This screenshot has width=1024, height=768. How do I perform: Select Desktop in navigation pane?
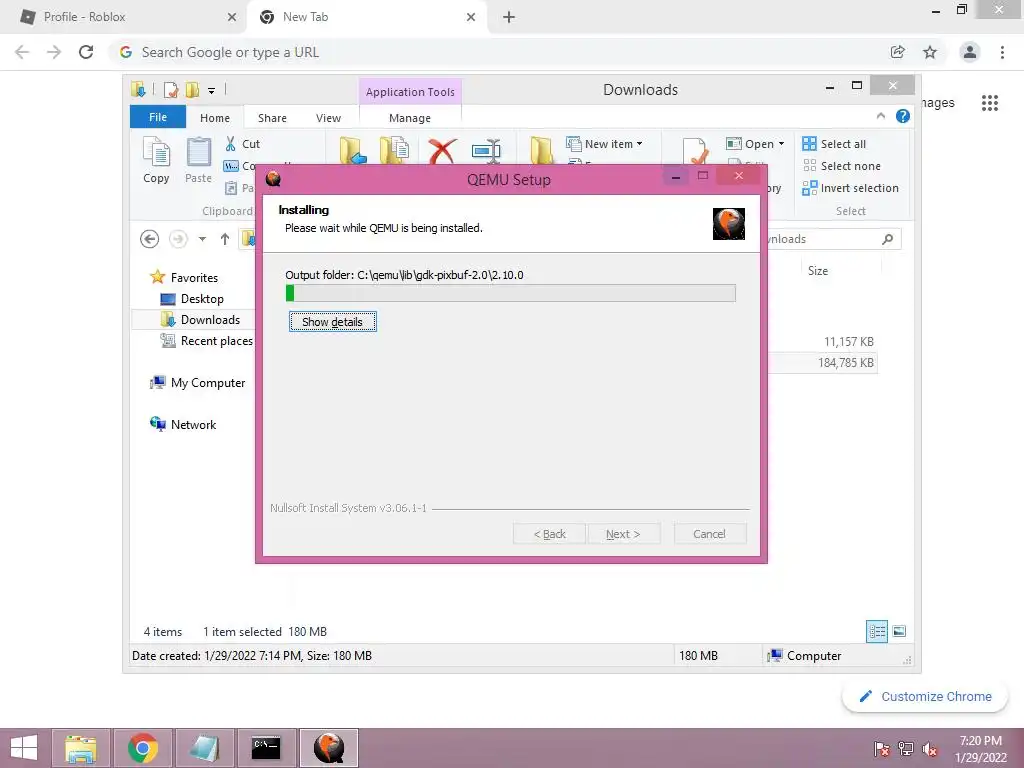tap(191, 298)
